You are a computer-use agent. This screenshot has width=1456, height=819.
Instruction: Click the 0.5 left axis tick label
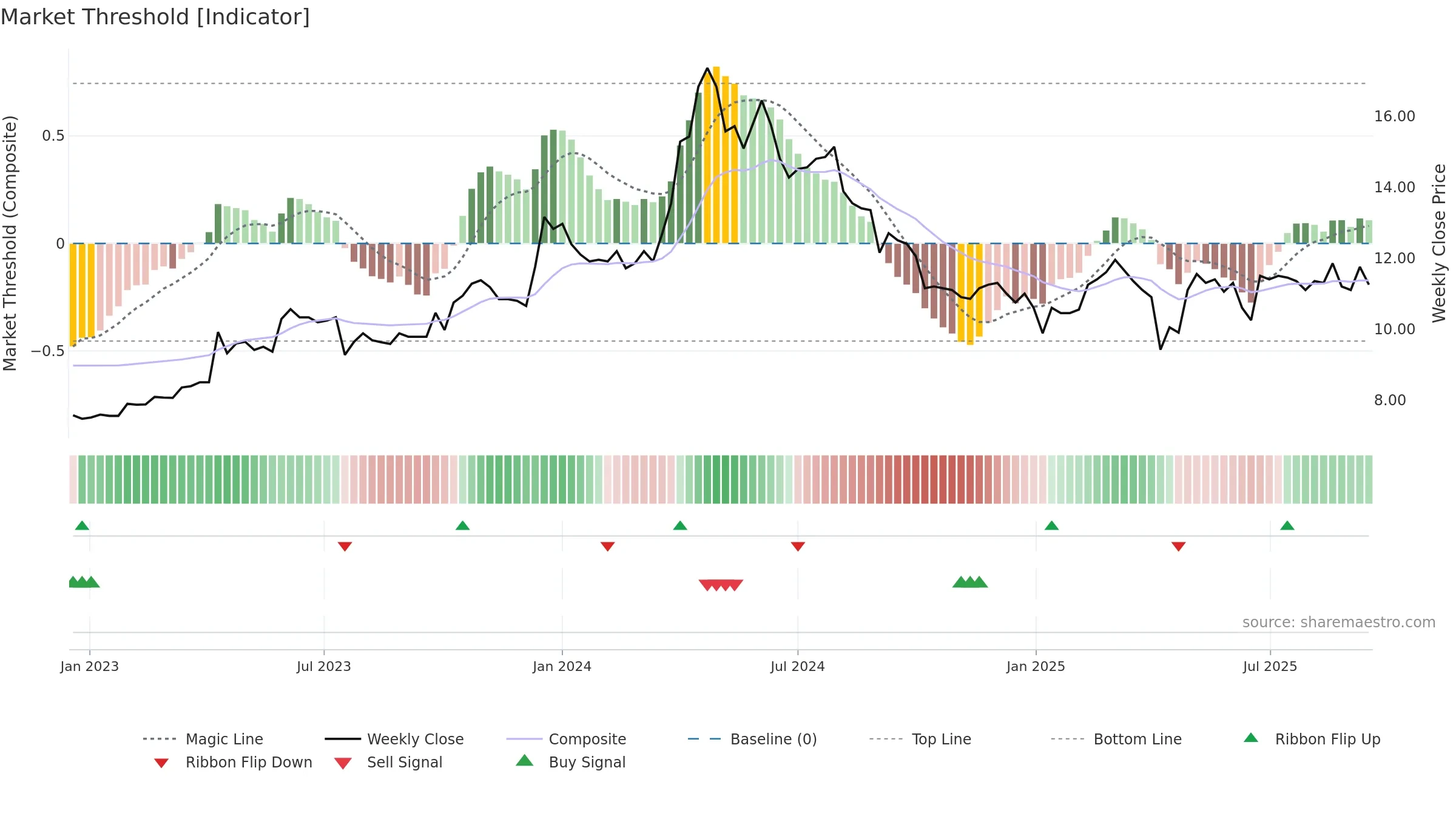coord(53,136)
